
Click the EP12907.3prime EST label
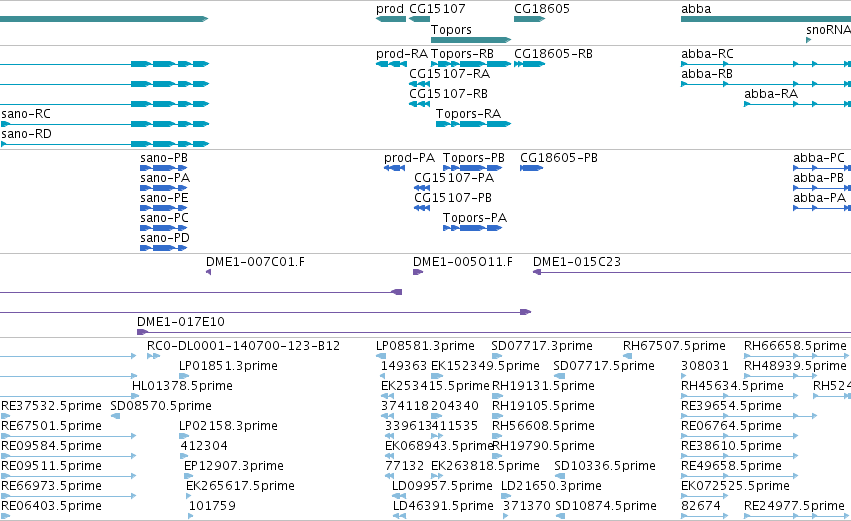233,467
